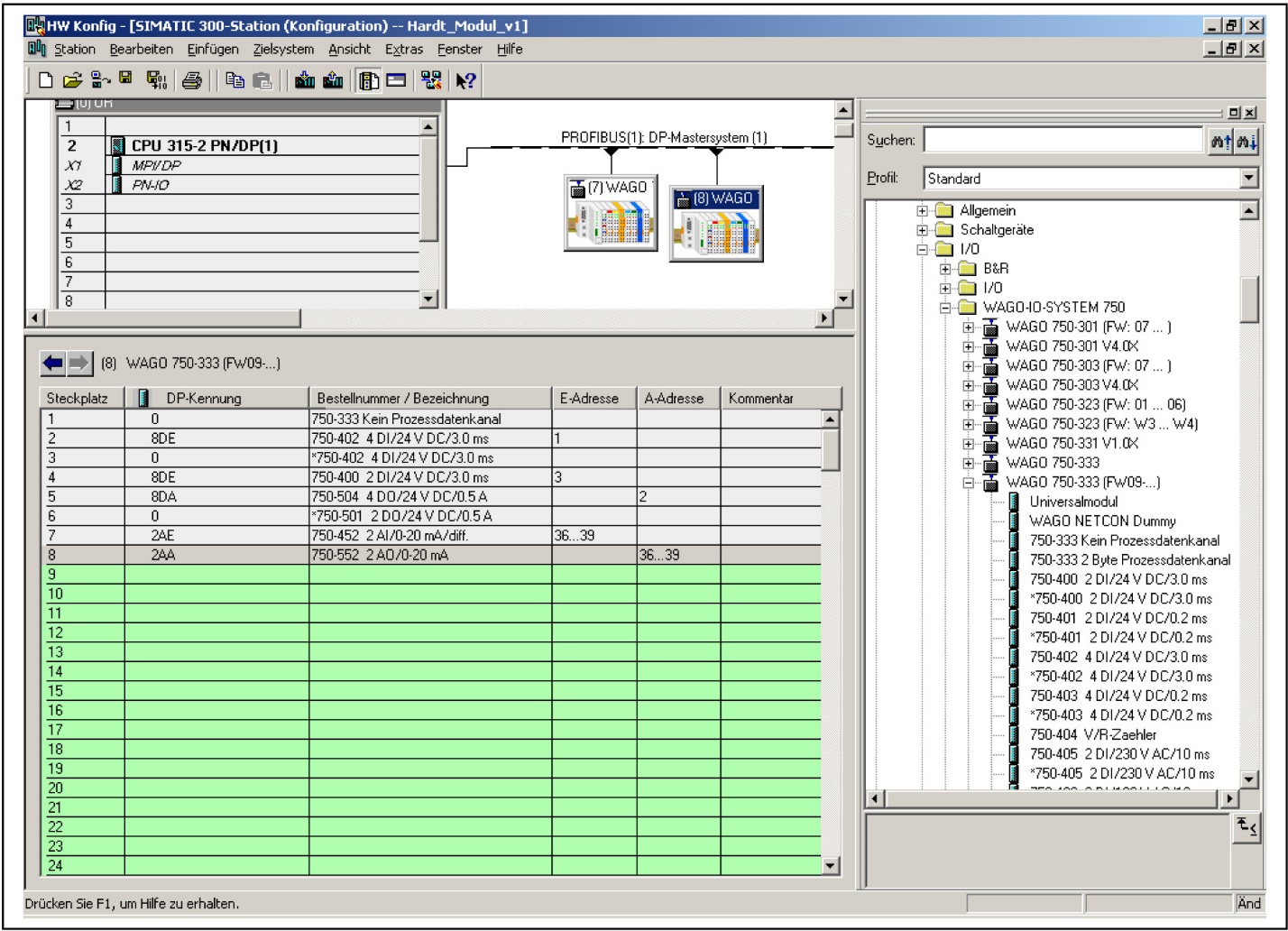The image size is (1288, 931).
Task: Select the (7) WAGO slave icon
Action: tap(611, 213)
